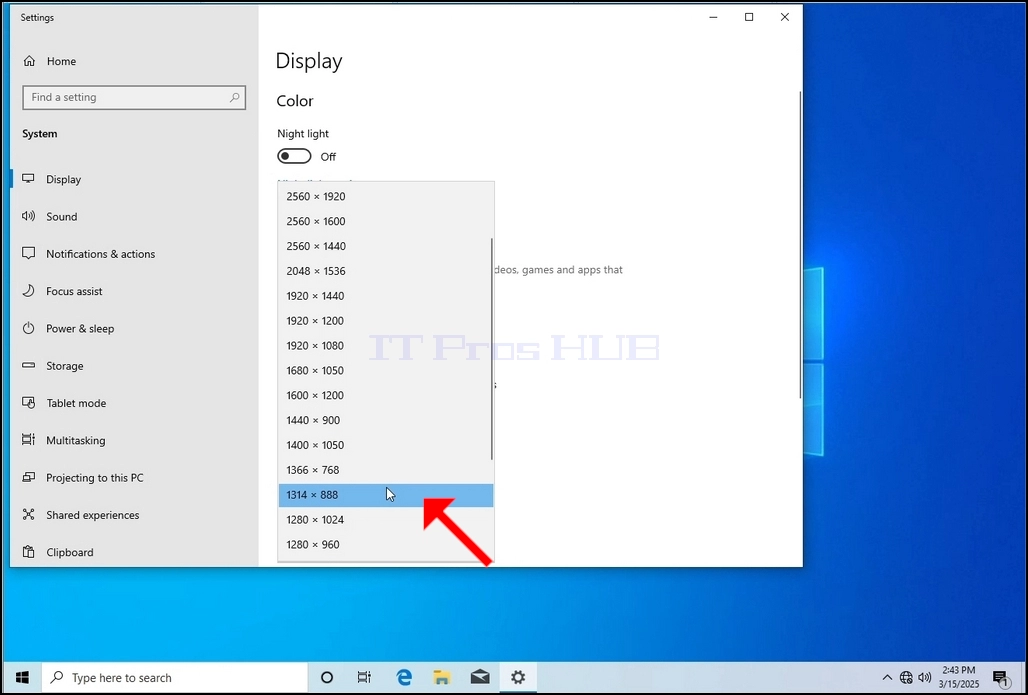Open the network status tray icon
Image resolution: width=1028 pixels, height=695 pixels.
pyautogui.click(x=906, y=677)
